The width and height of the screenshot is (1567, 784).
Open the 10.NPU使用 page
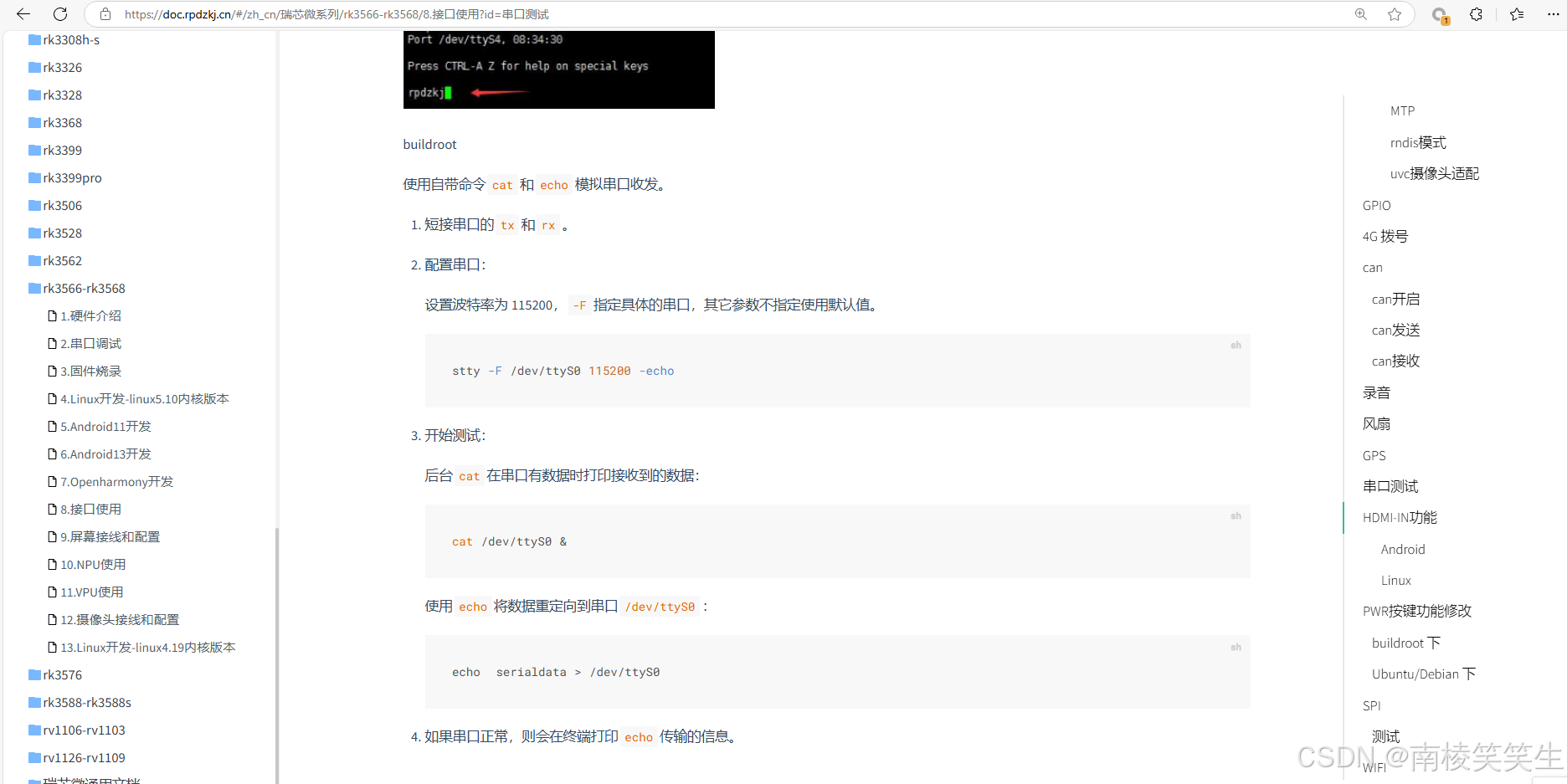tap(87, 564)
